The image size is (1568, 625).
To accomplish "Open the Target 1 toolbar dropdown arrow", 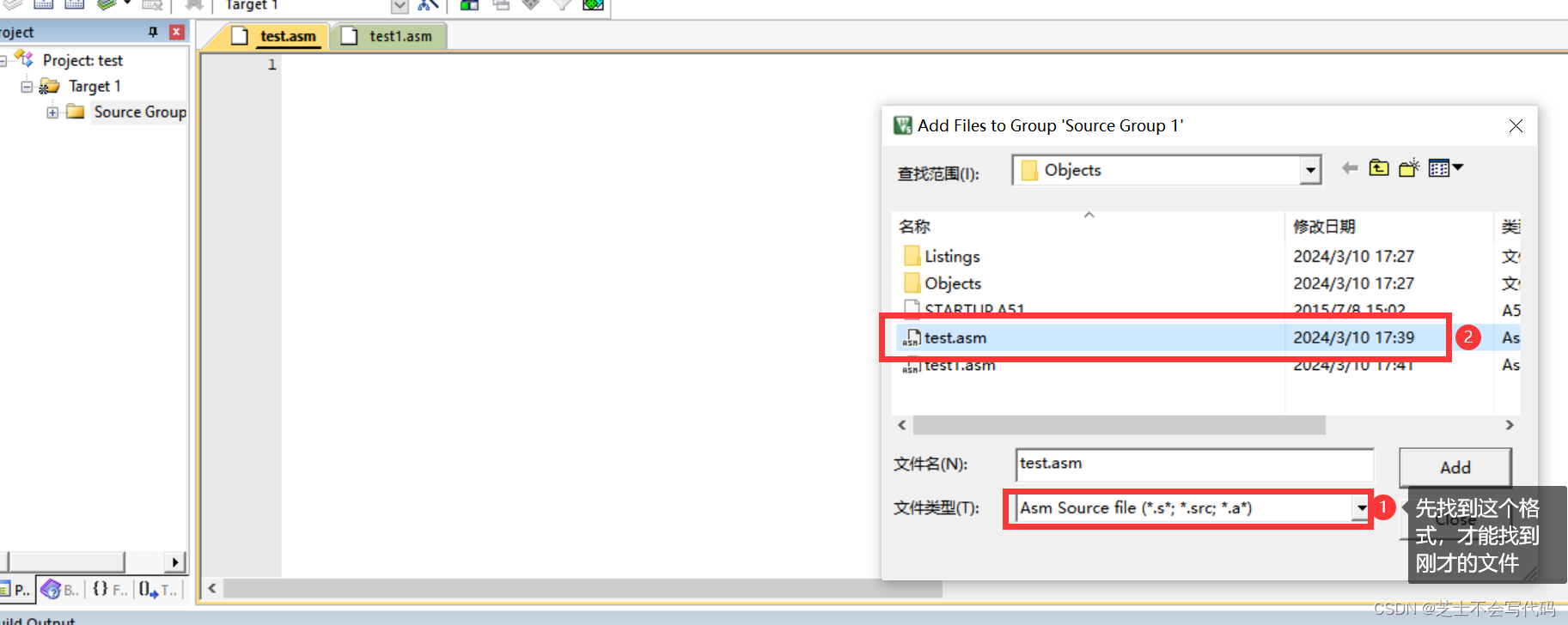I will coord(400,6).
